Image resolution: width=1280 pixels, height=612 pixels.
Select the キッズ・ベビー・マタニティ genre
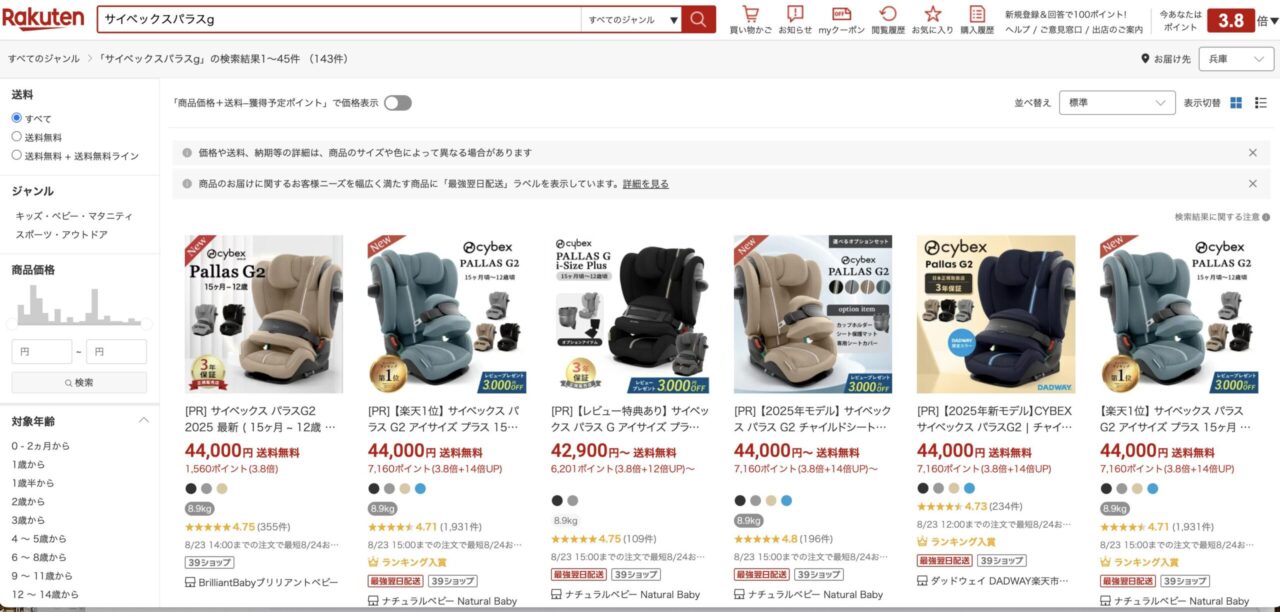[x=73, y=216]
